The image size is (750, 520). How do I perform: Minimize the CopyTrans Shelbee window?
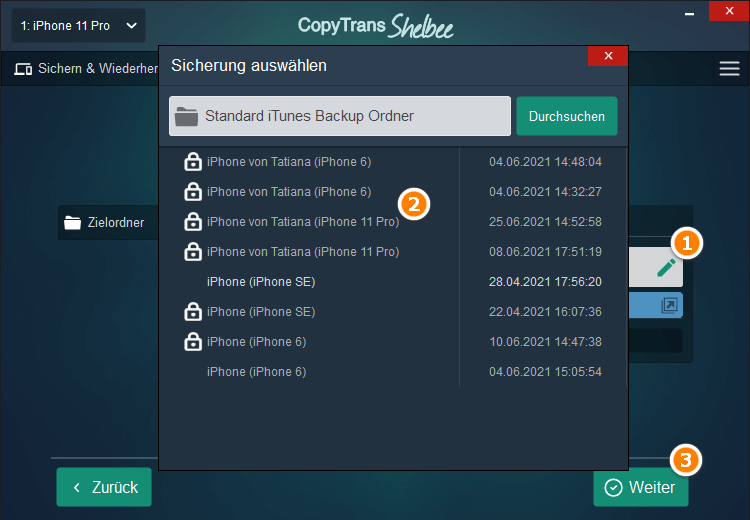[689, 13]
